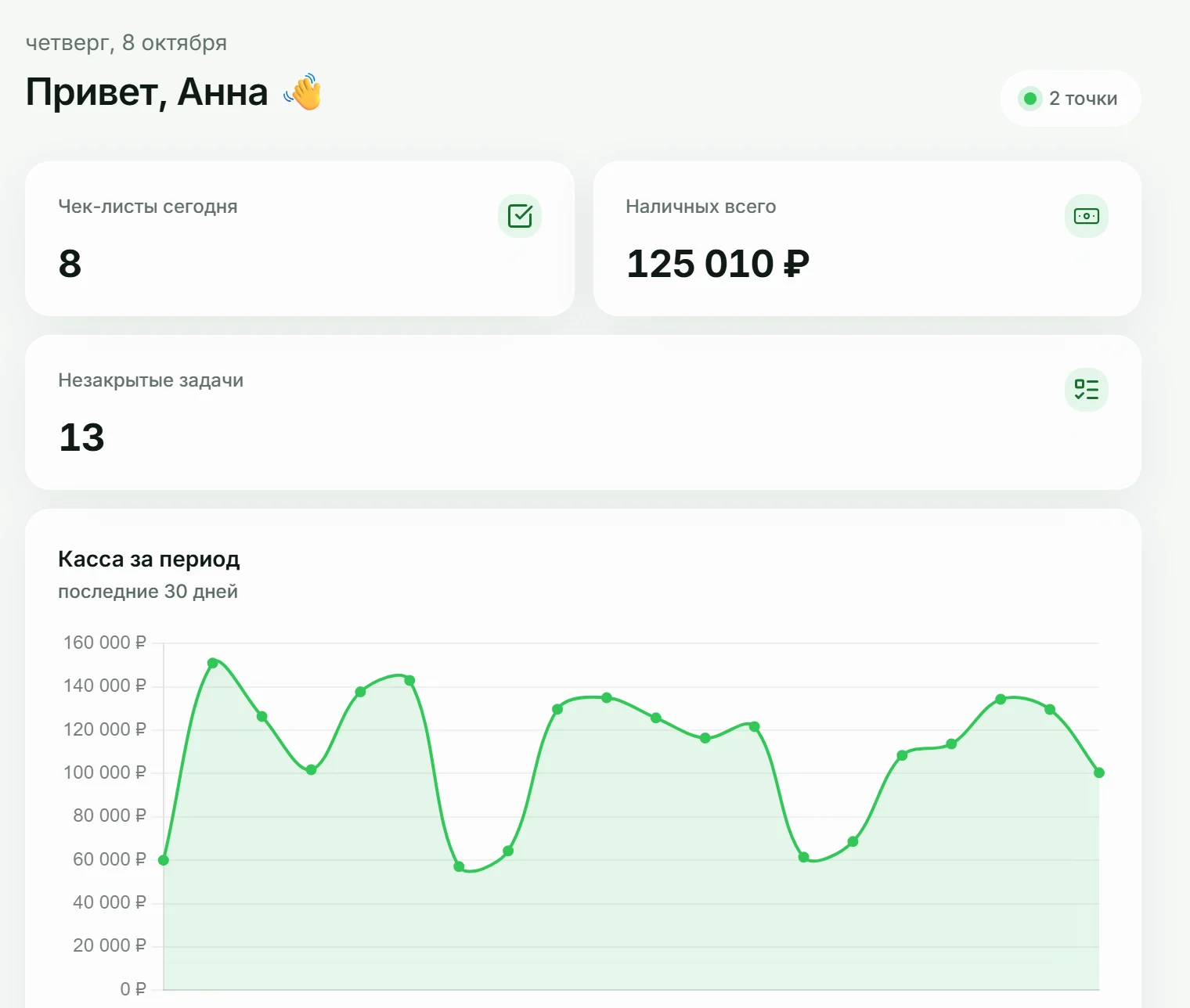This screenshot has height=1008, width=1190.
Task: Open the 2 точки selector pill
Action: (1070, 99)
